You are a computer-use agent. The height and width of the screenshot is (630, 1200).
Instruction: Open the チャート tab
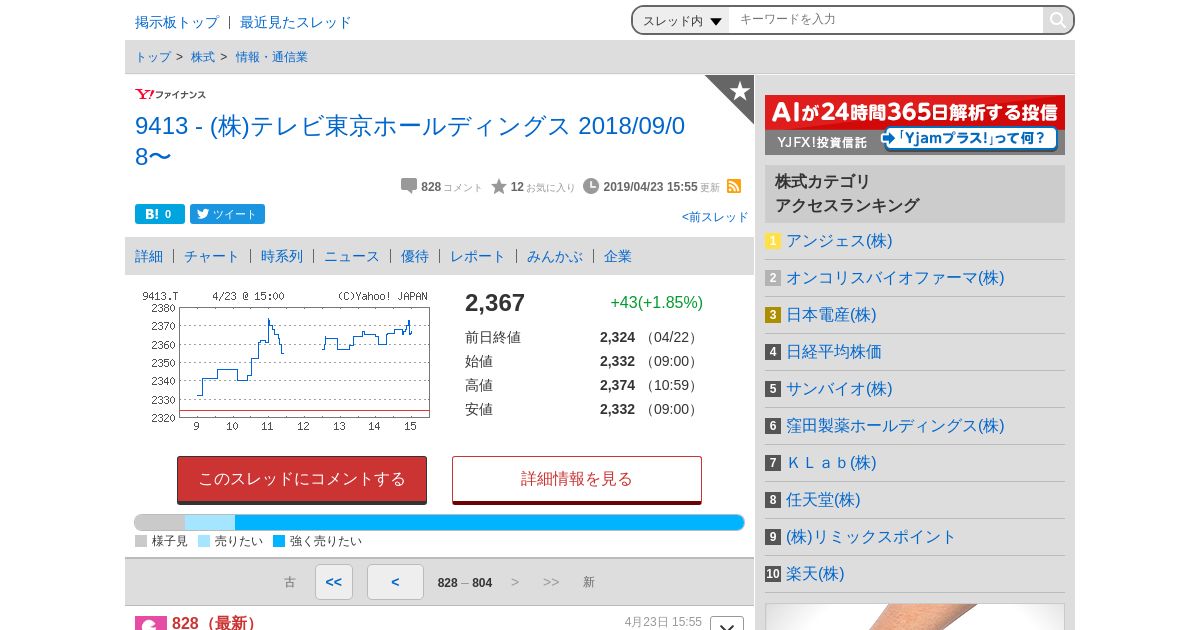[x=212, y=256]
